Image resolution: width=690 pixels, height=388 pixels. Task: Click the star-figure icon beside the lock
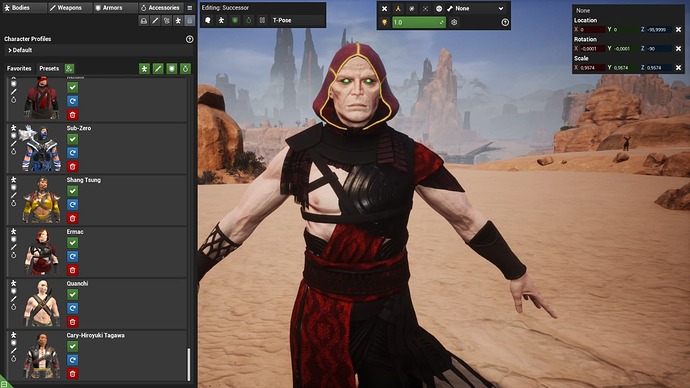point(178,21)
